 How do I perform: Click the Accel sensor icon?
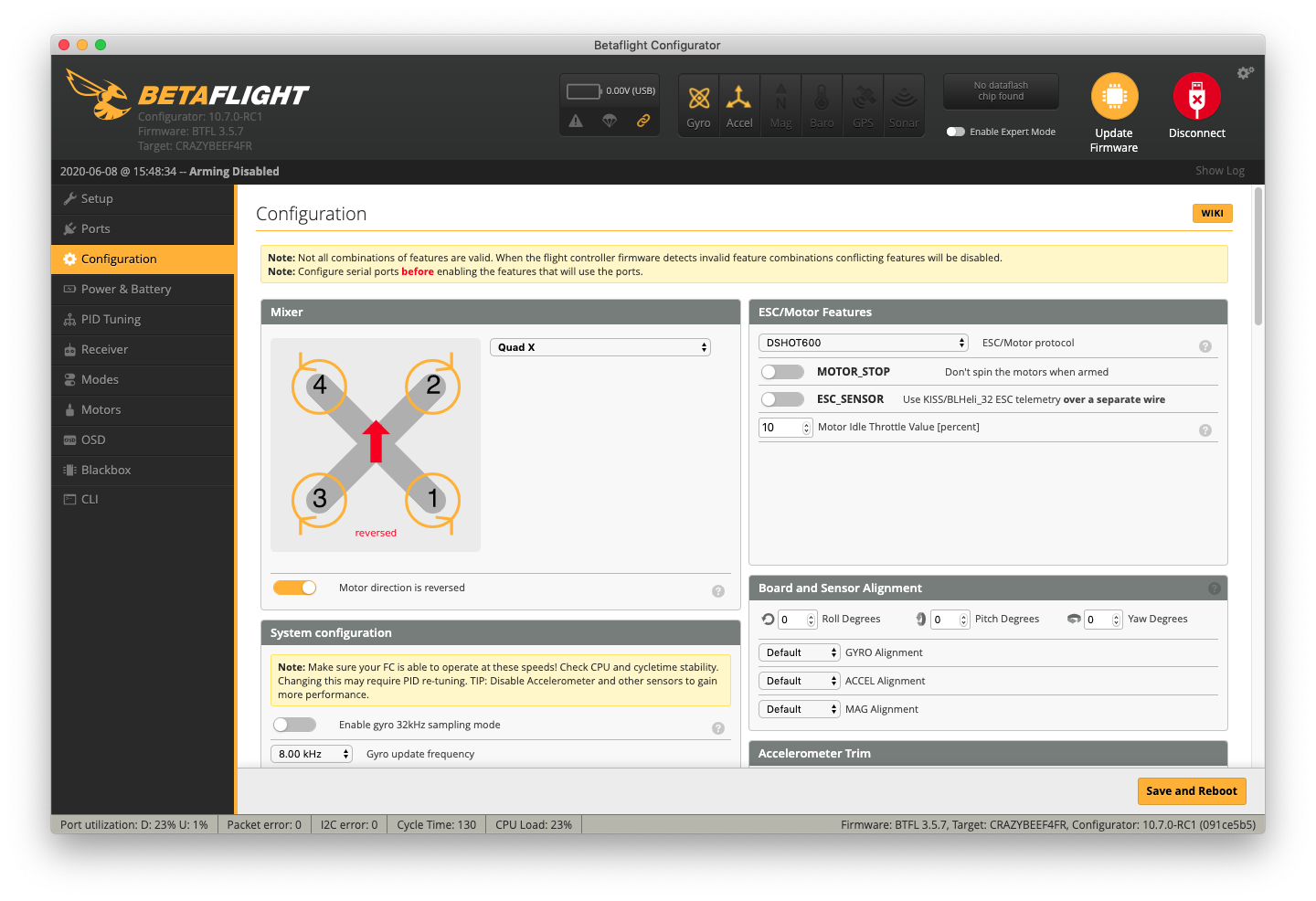738,96
